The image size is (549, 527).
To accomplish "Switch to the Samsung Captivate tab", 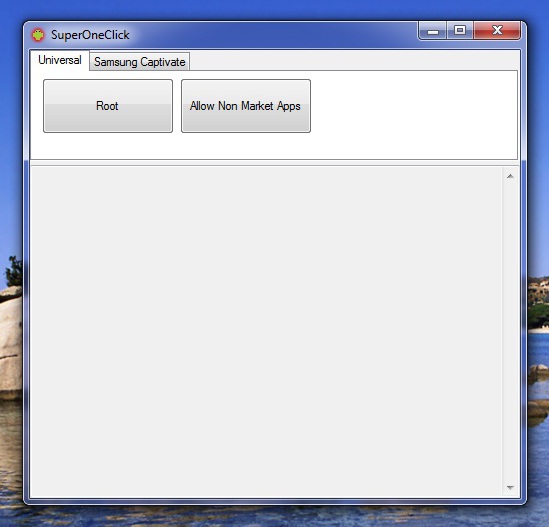I will click(140, 62).
